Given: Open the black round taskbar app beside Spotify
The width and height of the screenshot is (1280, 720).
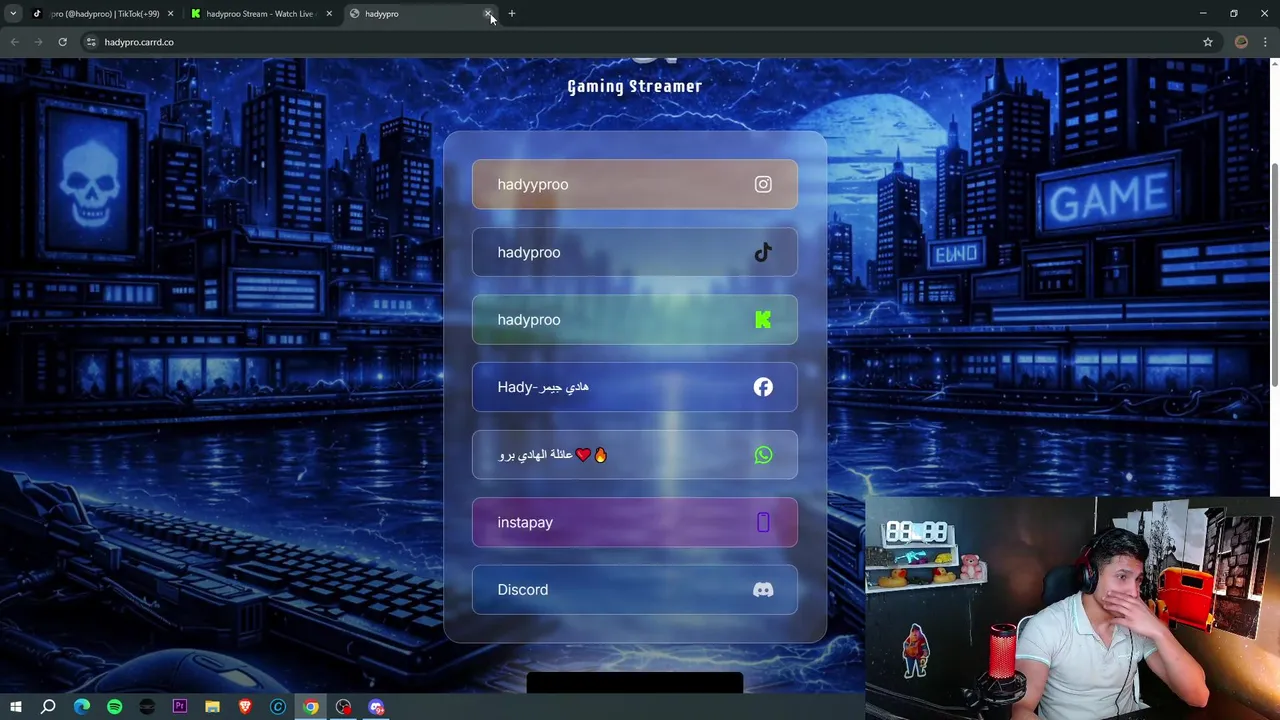Looking at the screenshot, I should point(147,707).
